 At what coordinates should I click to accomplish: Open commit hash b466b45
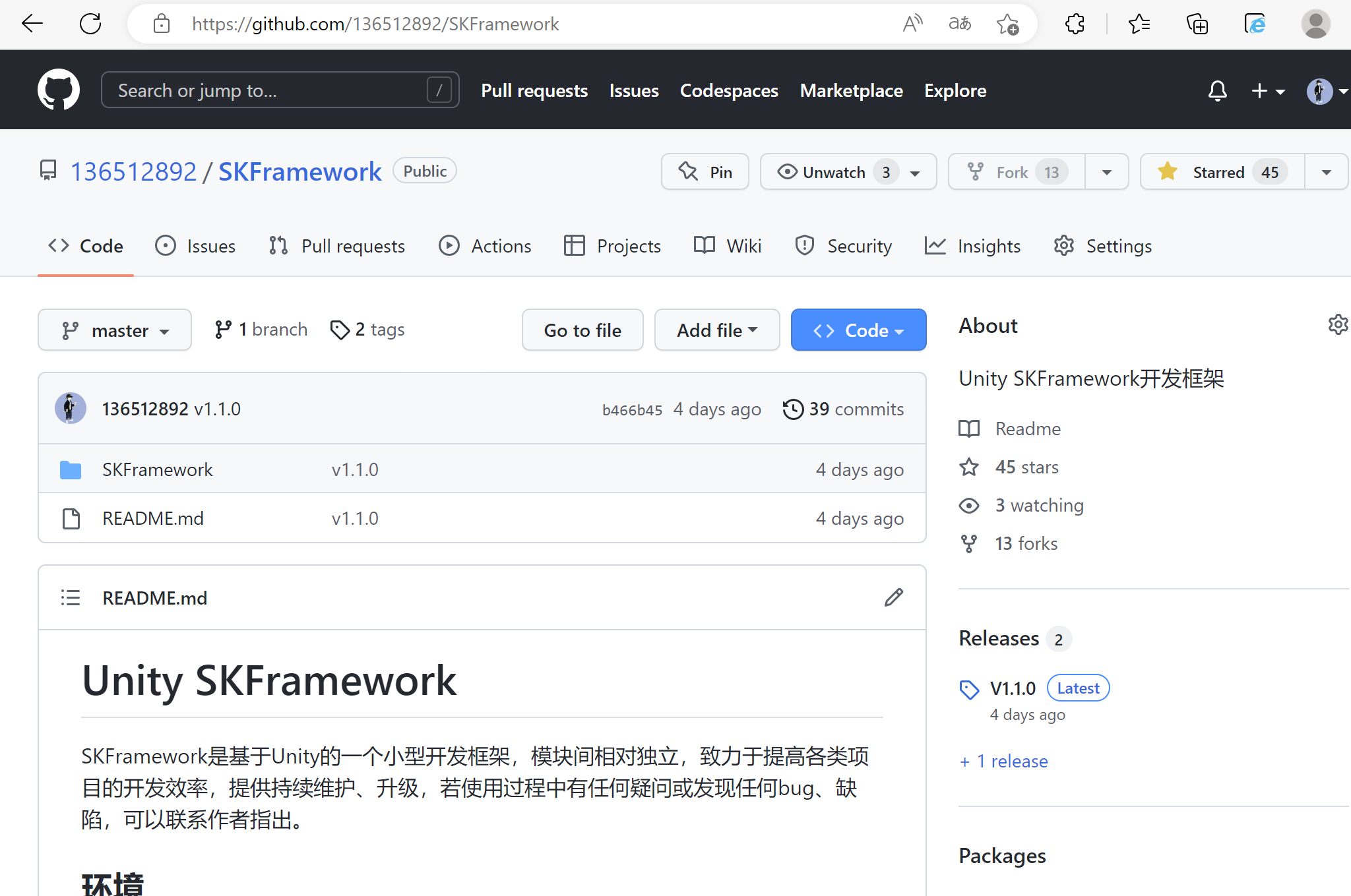point(632,409)
